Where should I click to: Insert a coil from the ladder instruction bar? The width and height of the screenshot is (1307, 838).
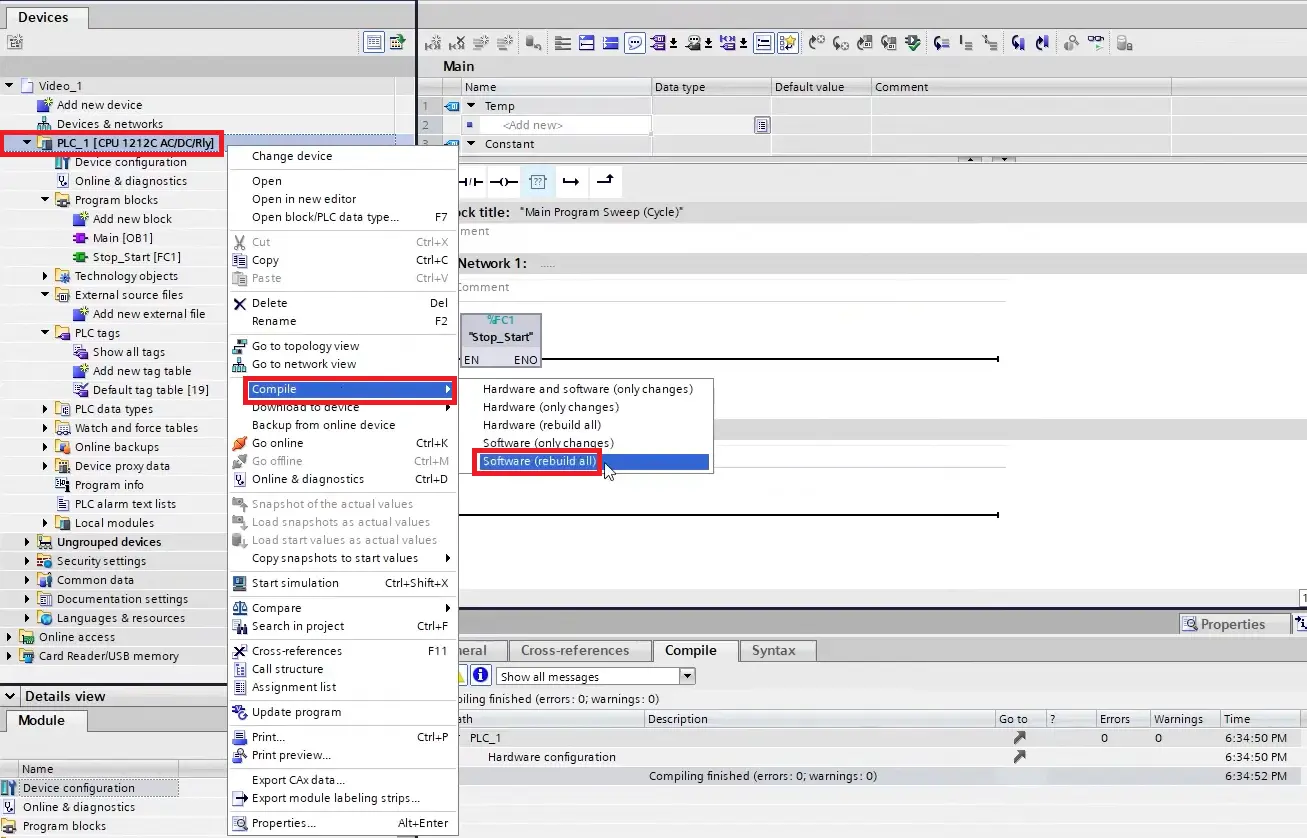[503, 181]
